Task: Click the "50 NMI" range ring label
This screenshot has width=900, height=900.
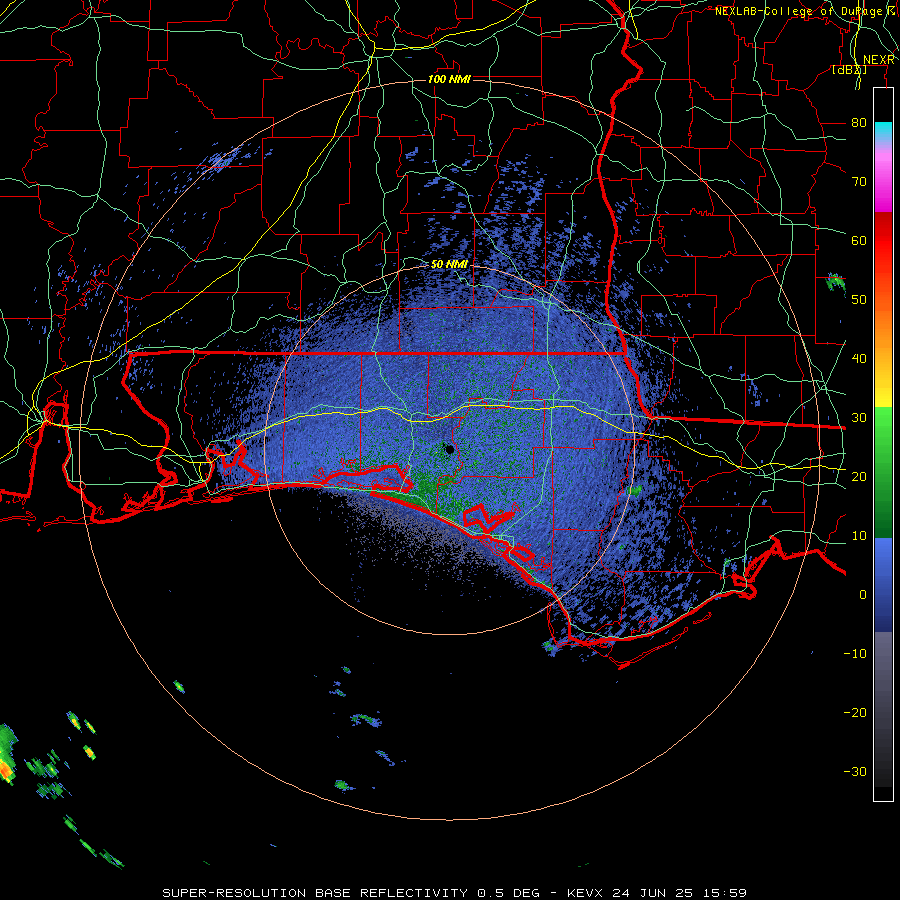Action: 449,265
